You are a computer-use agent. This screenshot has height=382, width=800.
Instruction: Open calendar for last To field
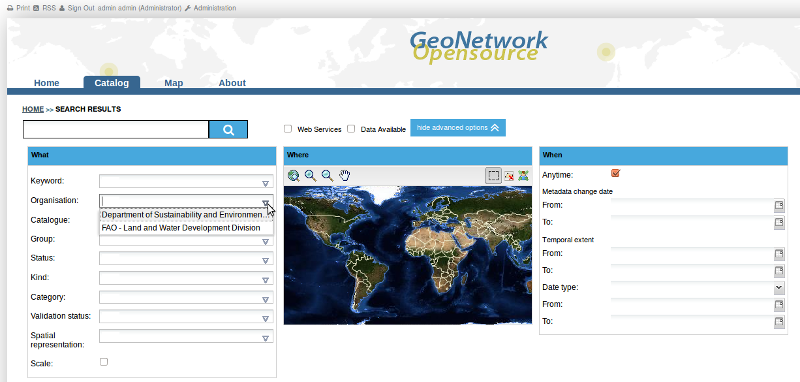779,322
